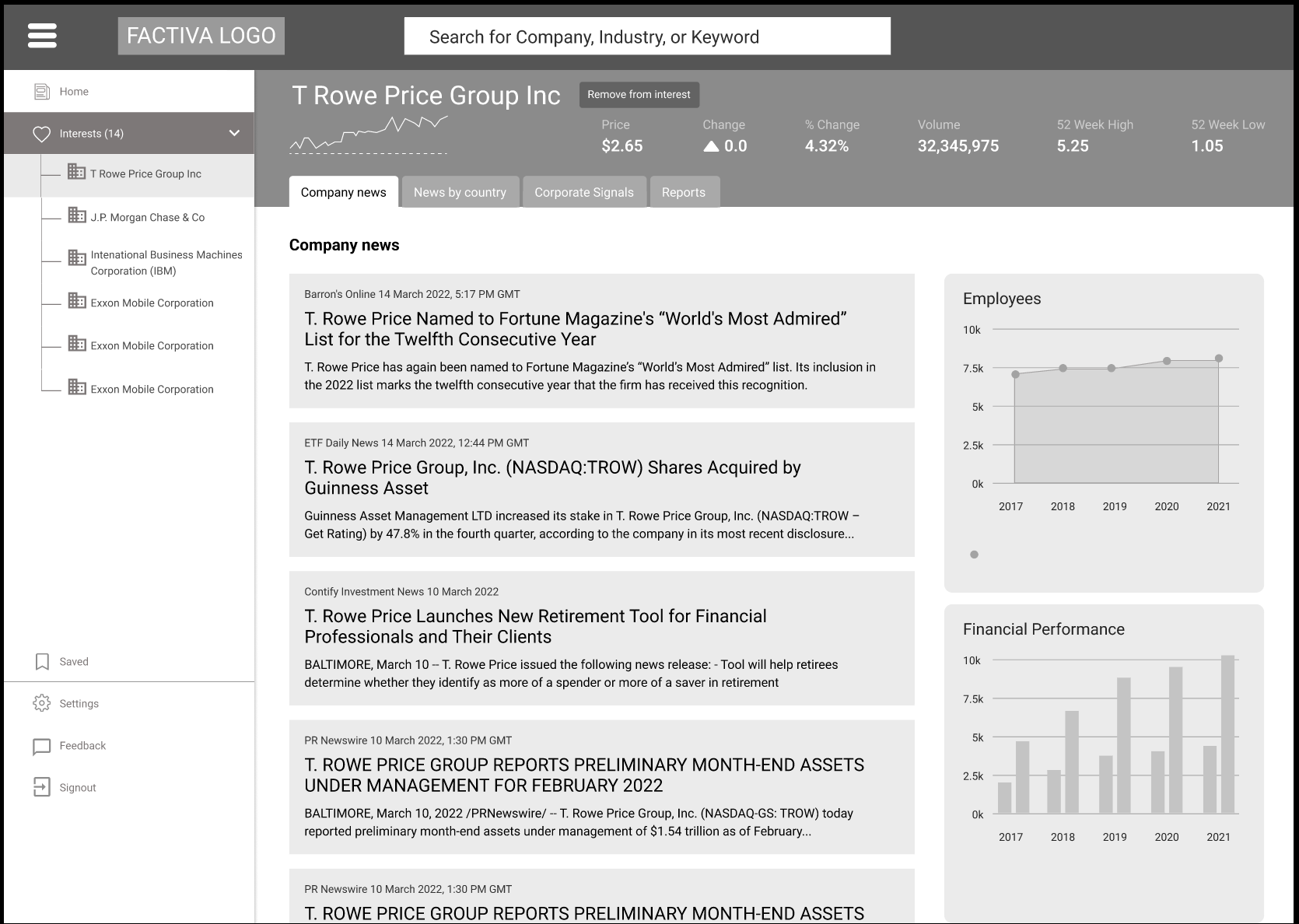Screen dimensions: 1299x924
Task: Click the 52 Week Low value 1.05
Action: coord(1207,145)
